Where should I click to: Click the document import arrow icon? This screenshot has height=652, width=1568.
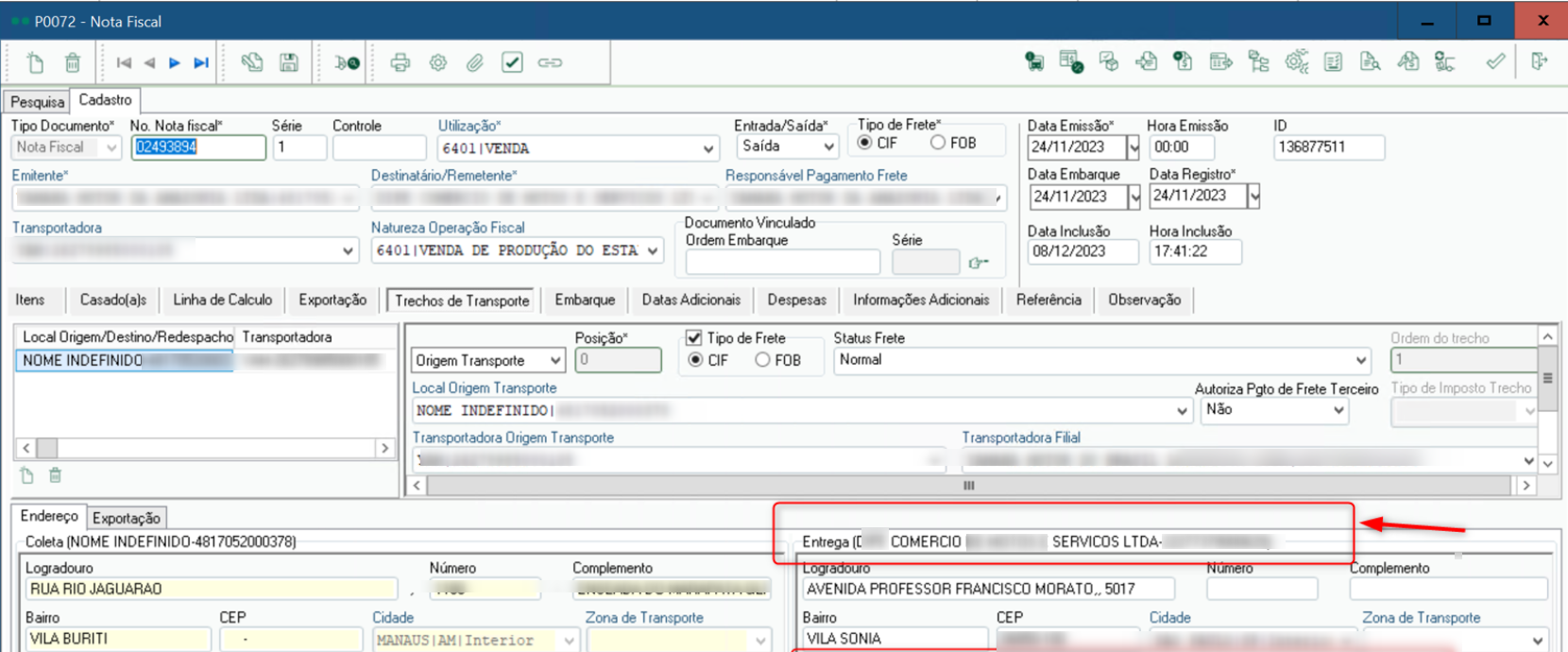coord(1146,62)
